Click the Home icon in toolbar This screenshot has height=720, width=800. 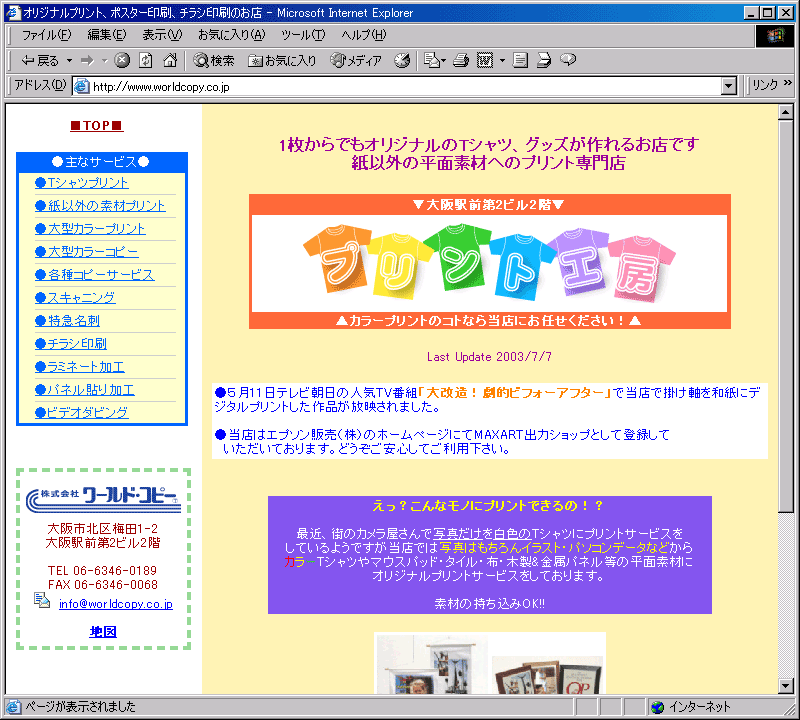(170, 60)
